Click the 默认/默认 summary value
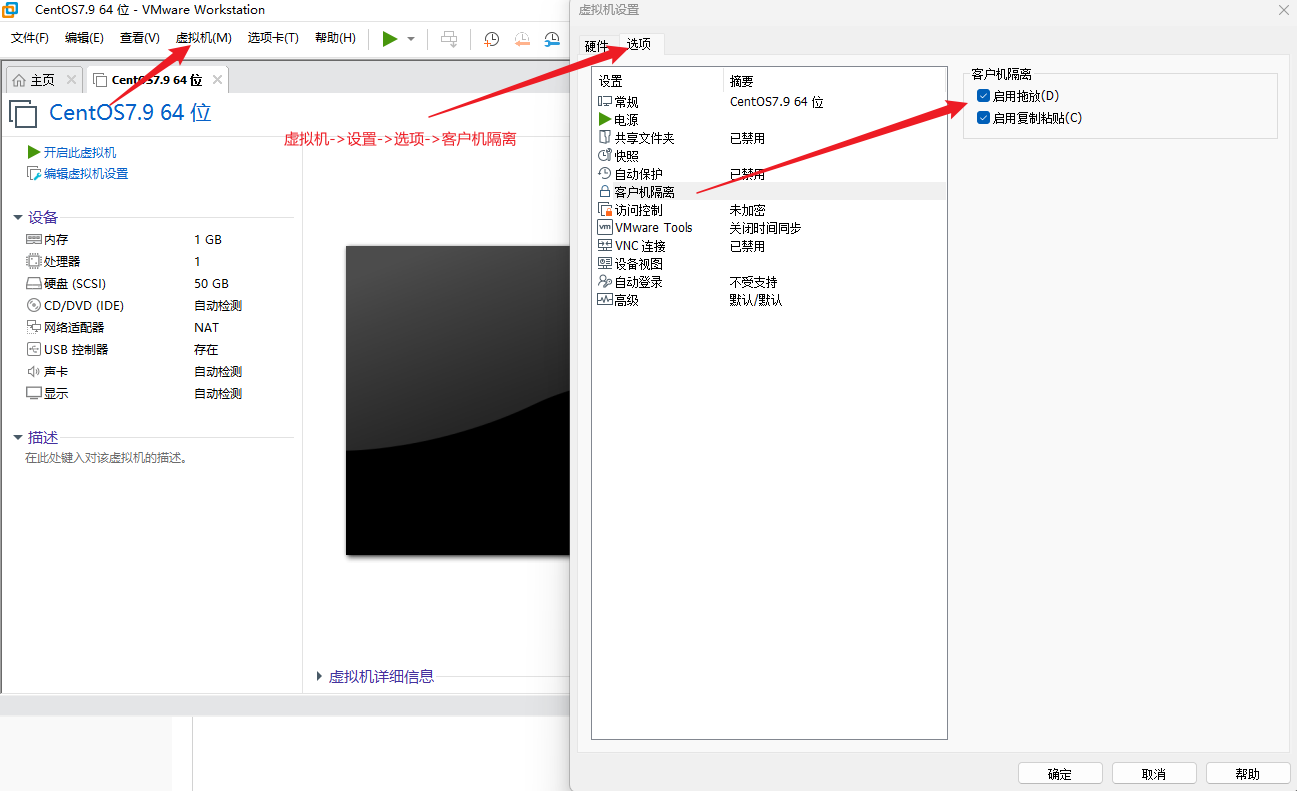 (x=756, y=300)
